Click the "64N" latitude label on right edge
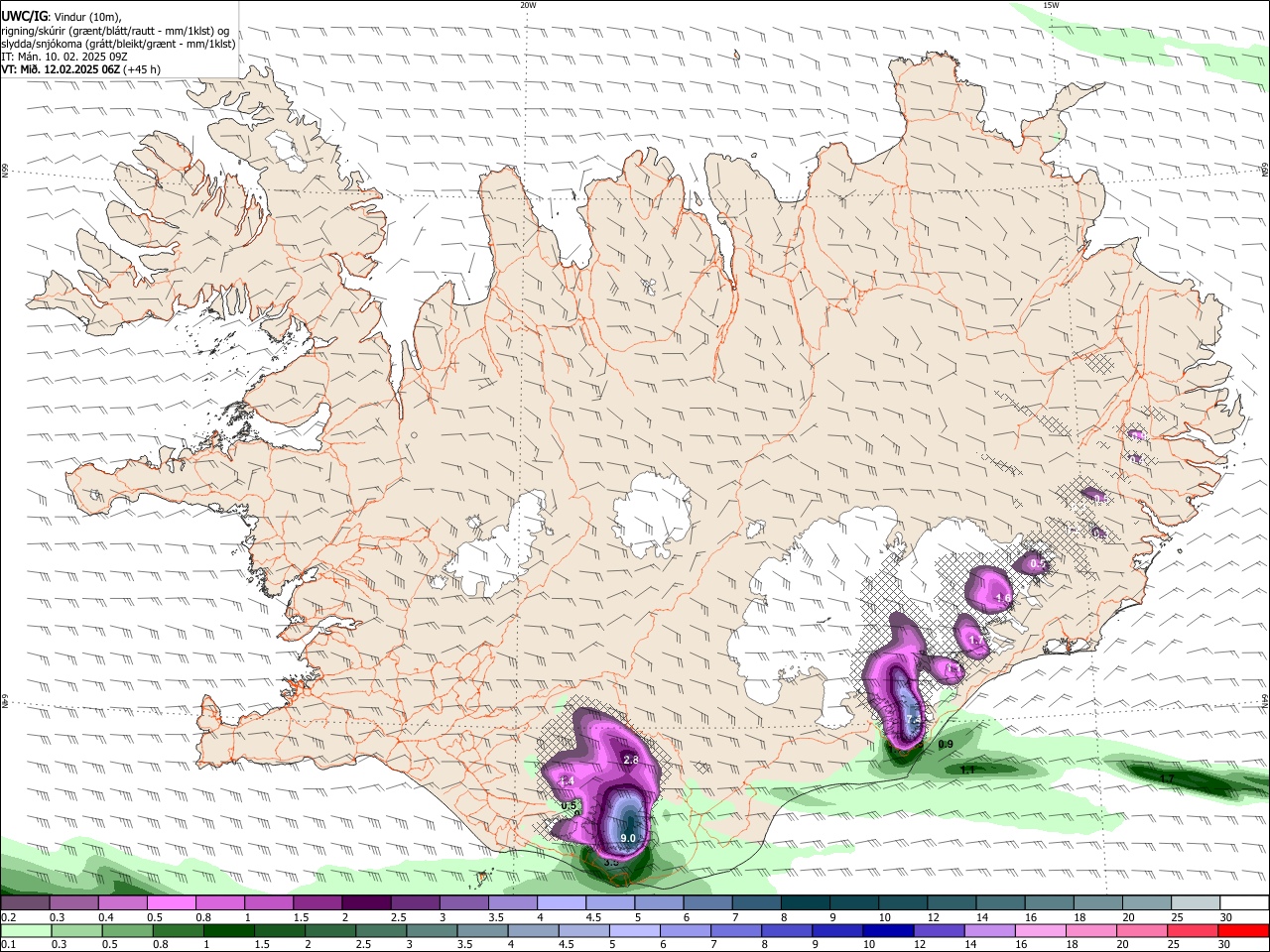 pos(1265,700)
